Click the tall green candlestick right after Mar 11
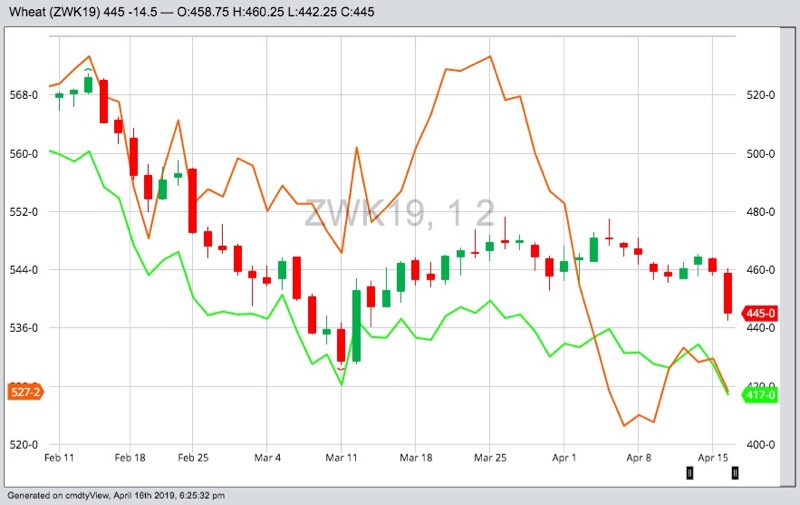Image resolution: width=800 pixels, height=505 pixels. (x=356, y=325)
